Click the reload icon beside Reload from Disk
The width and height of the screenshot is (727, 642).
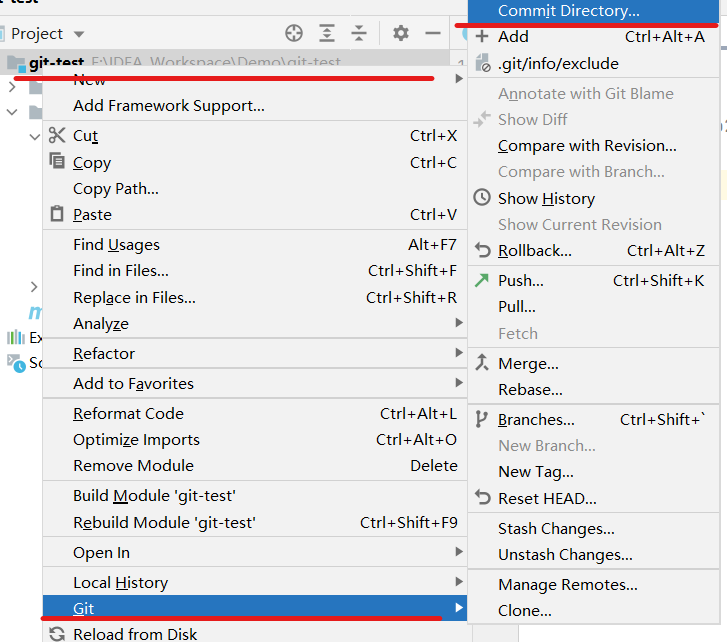click(x=57, y=634)
